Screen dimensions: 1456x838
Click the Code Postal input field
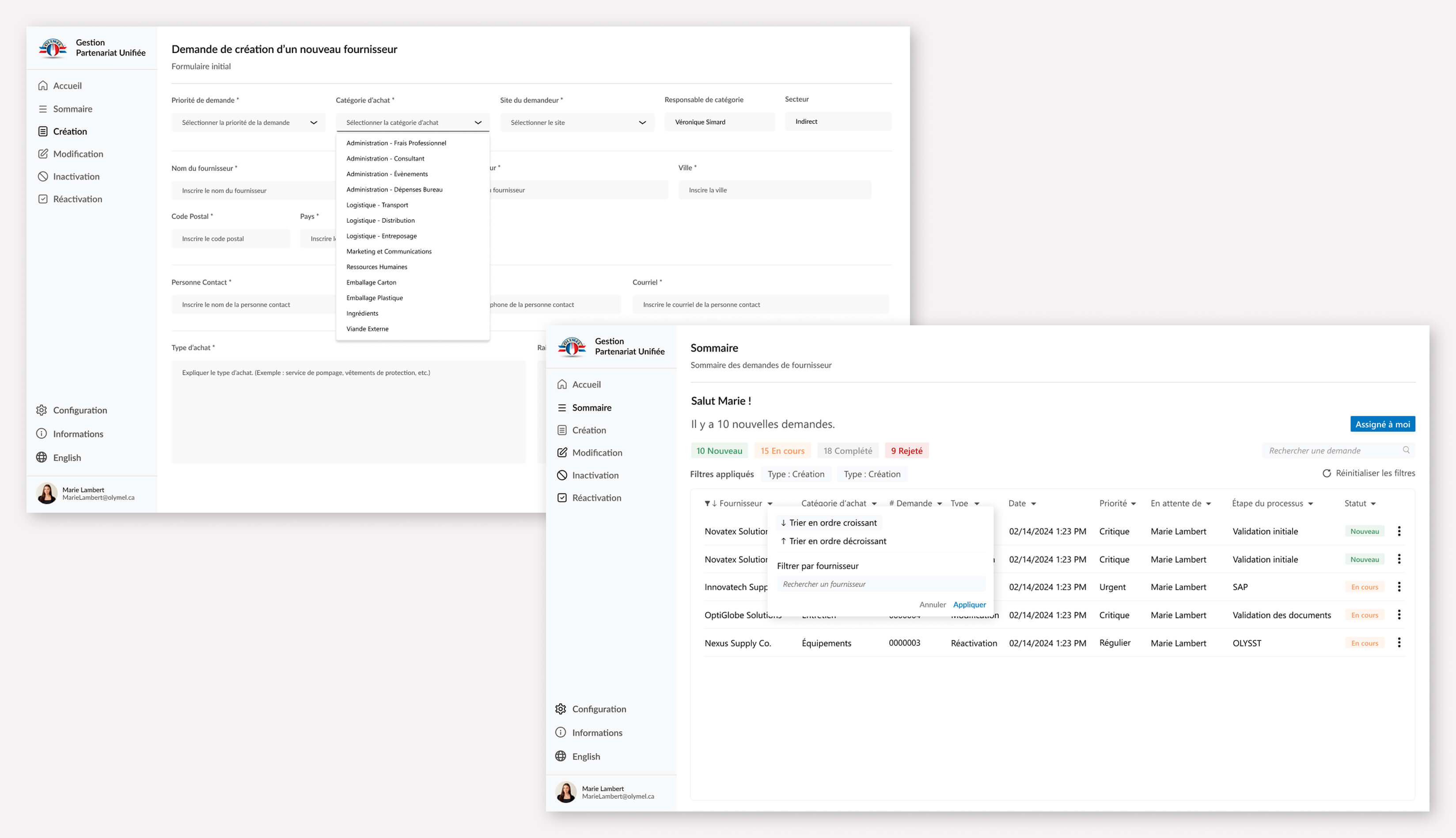(231, 239)
